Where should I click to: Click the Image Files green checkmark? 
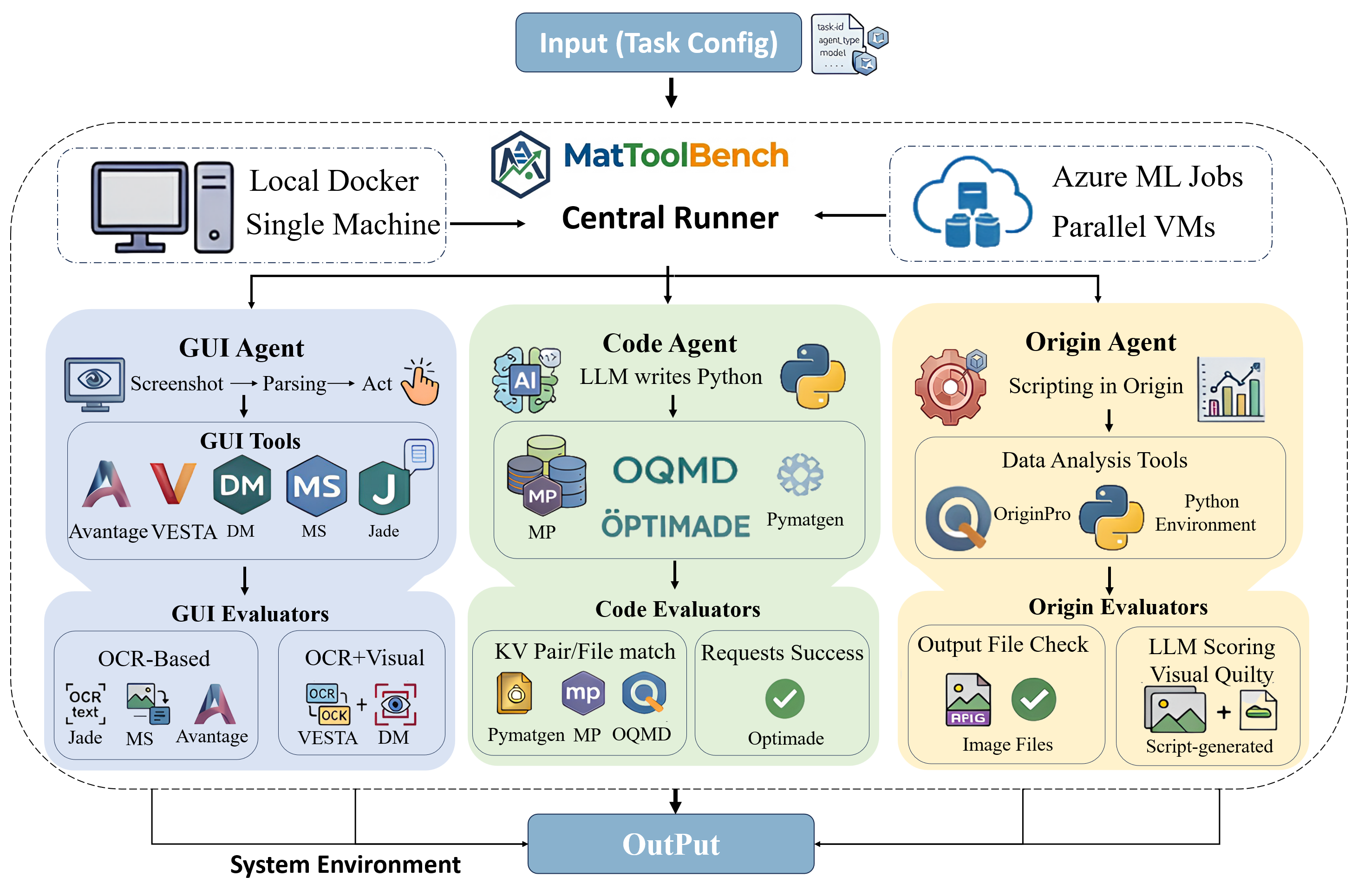[x=1033, y=700]
